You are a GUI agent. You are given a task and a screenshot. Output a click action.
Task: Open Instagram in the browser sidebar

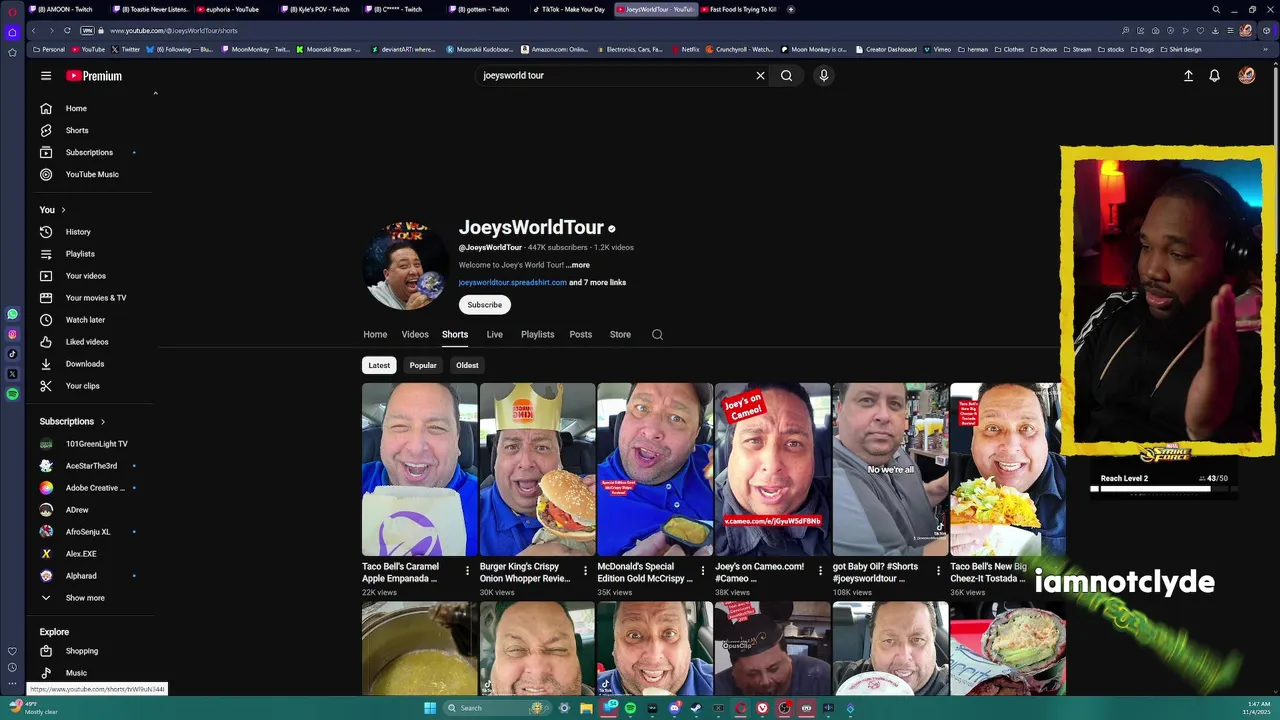coord(12,334)
